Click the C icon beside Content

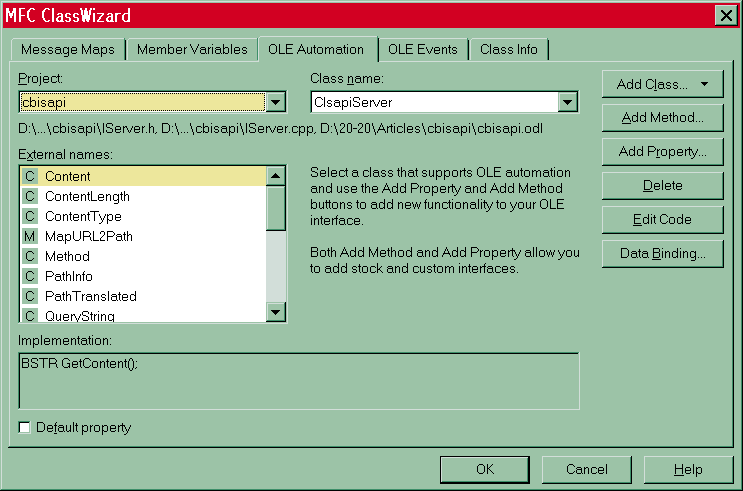30,177
